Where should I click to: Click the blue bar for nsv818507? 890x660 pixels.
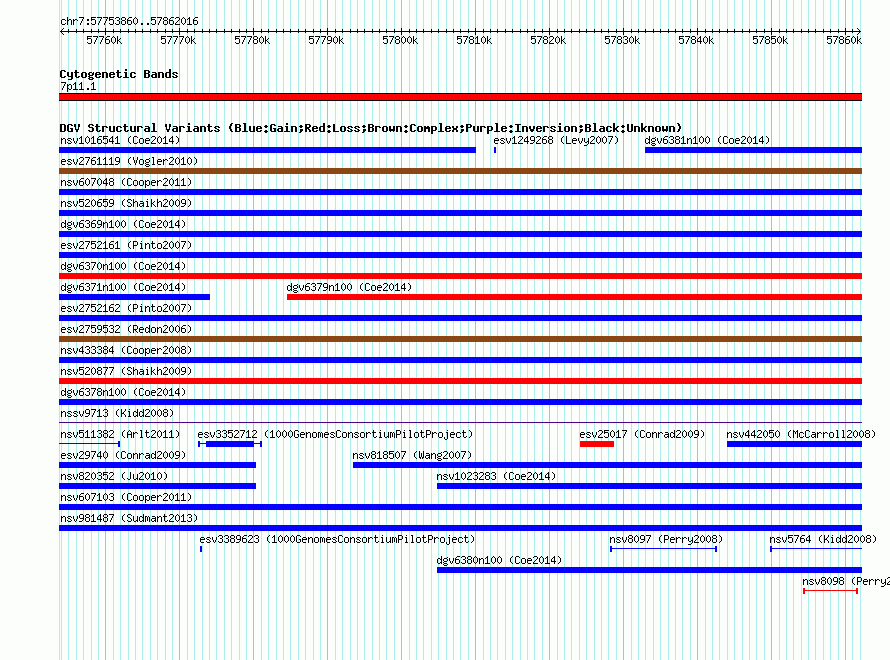[x=607, y=465]
